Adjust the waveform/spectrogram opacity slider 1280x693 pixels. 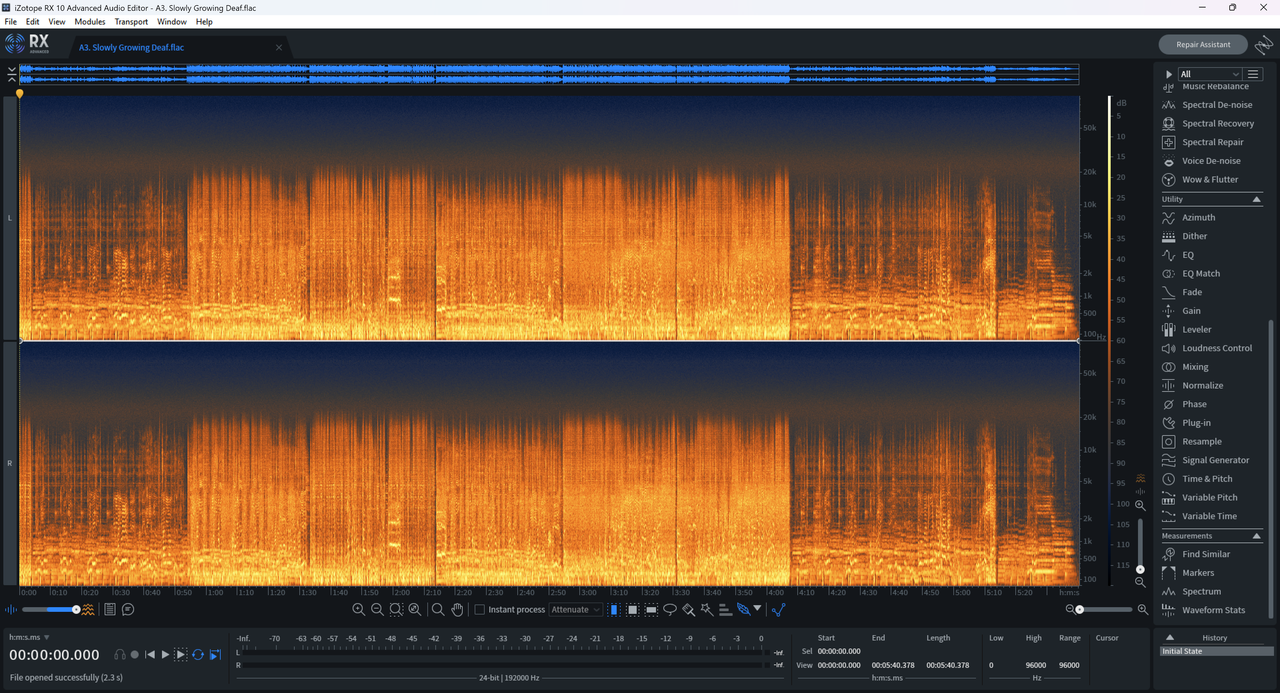tap(49, 610)
